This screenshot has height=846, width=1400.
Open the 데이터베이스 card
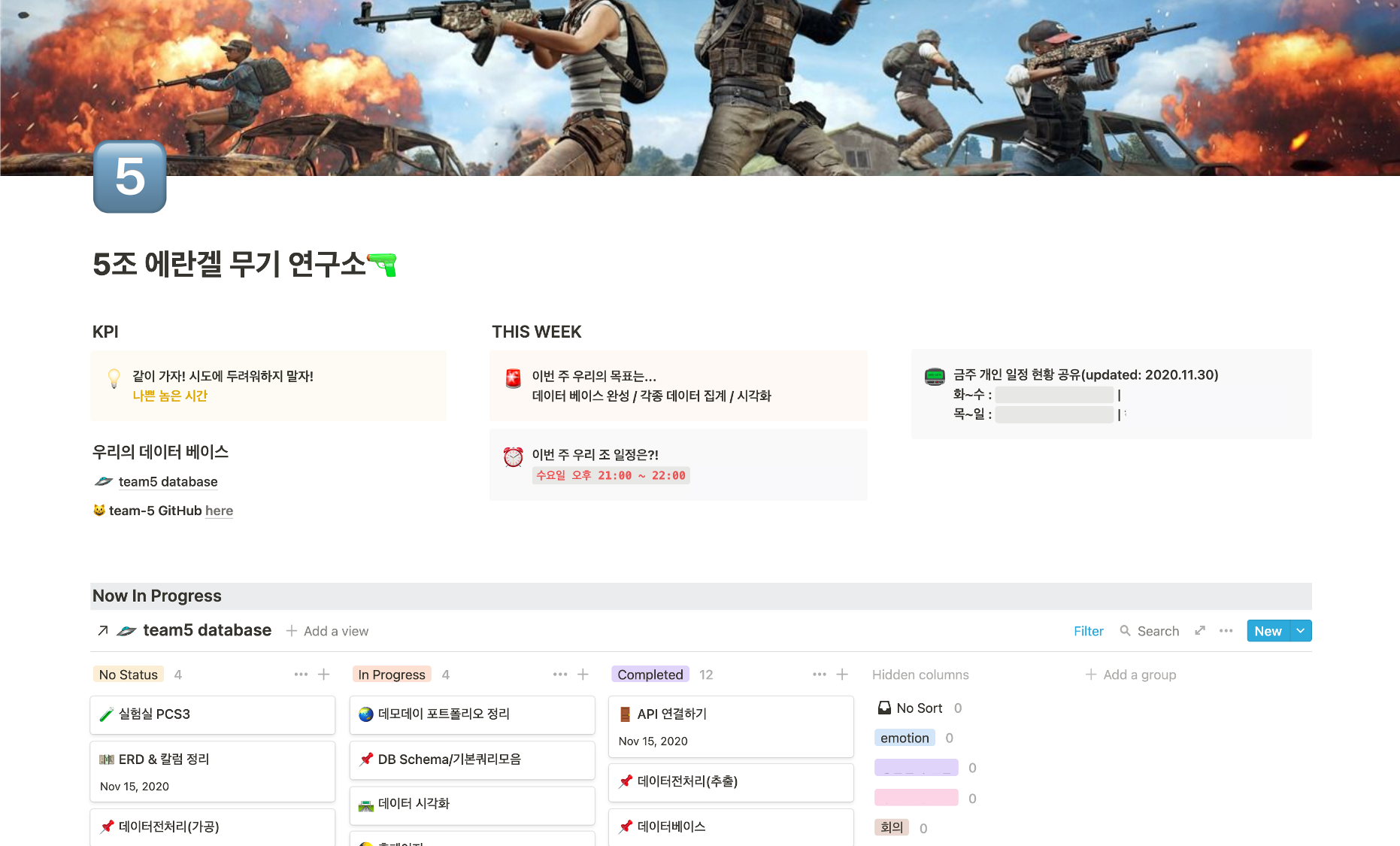[731, 827]
